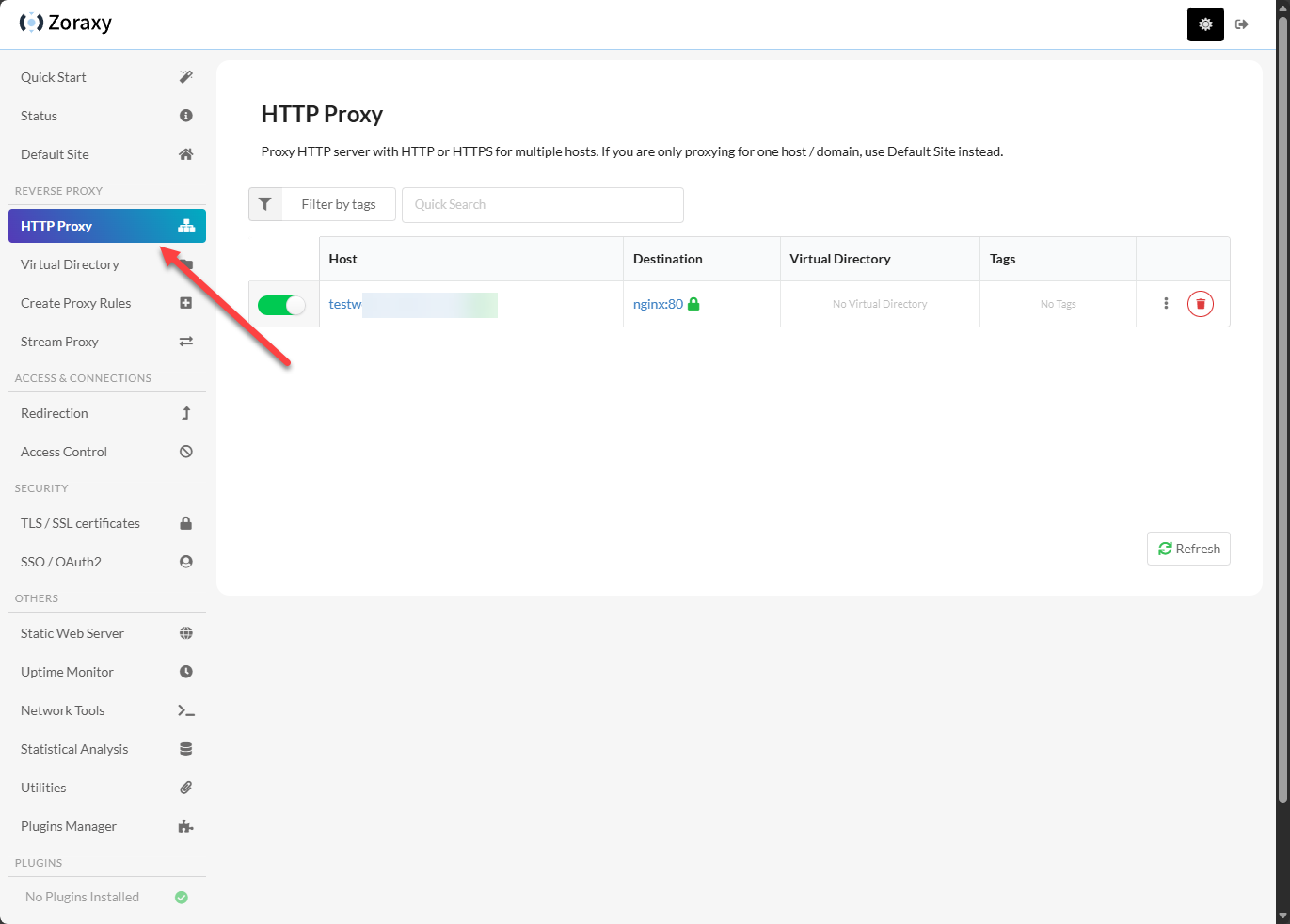Open the Filter by tags dropdown
Image resolution: width=1290 pixels, height=924 pixels.
[338, 204]
